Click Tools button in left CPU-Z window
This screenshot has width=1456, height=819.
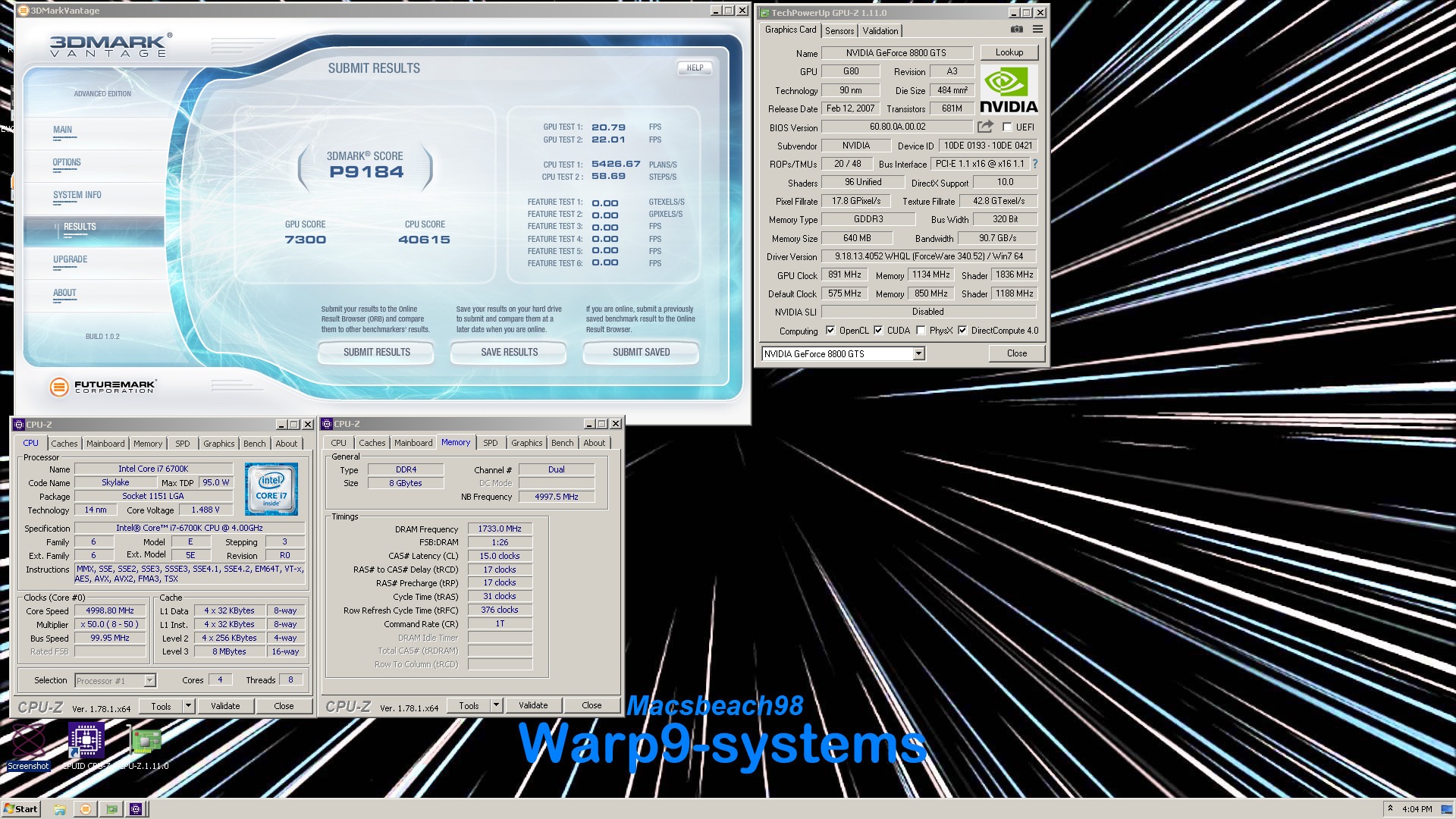pos(161,706)
